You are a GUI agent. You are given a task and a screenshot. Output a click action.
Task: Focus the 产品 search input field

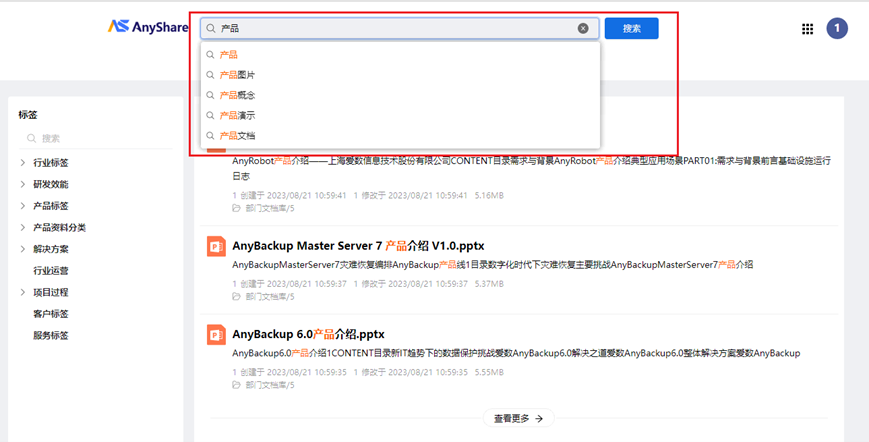[x=399, y=28]
